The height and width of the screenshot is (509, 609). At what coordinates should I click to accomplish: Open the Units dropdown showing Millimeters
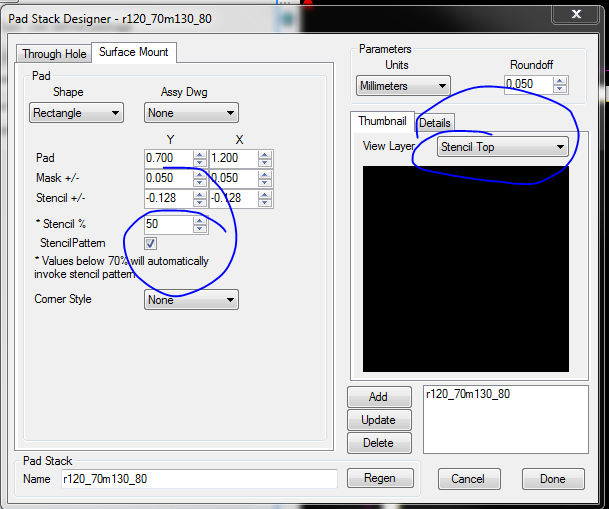pyautogui.click(x=403, y=86)
